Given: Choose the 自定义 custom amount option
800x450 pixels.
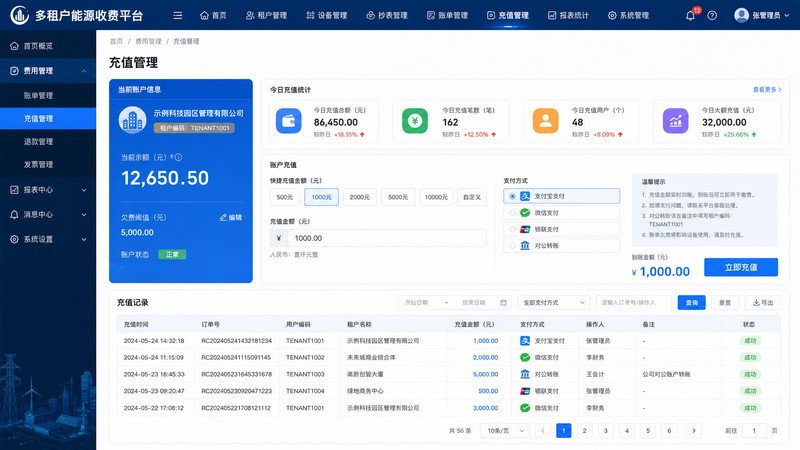Looking at the screenshot, I should coord(472,197).
